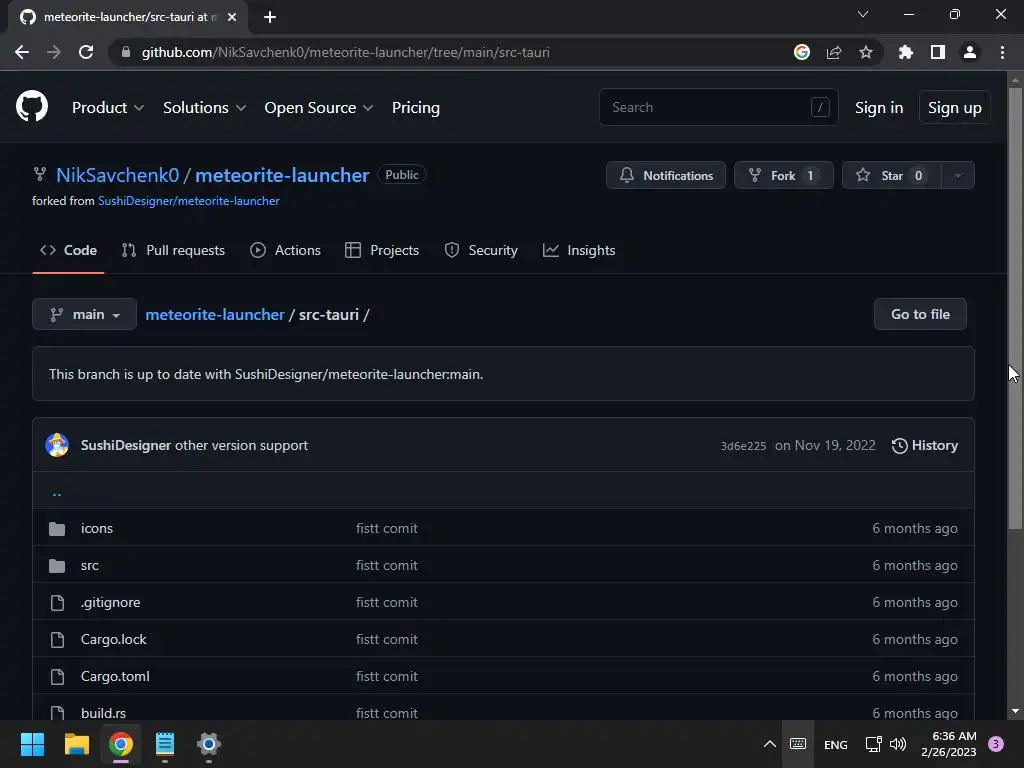Open NikSavchenk0 user profile link
The image size is (1024, 768).
click(118, 175)
